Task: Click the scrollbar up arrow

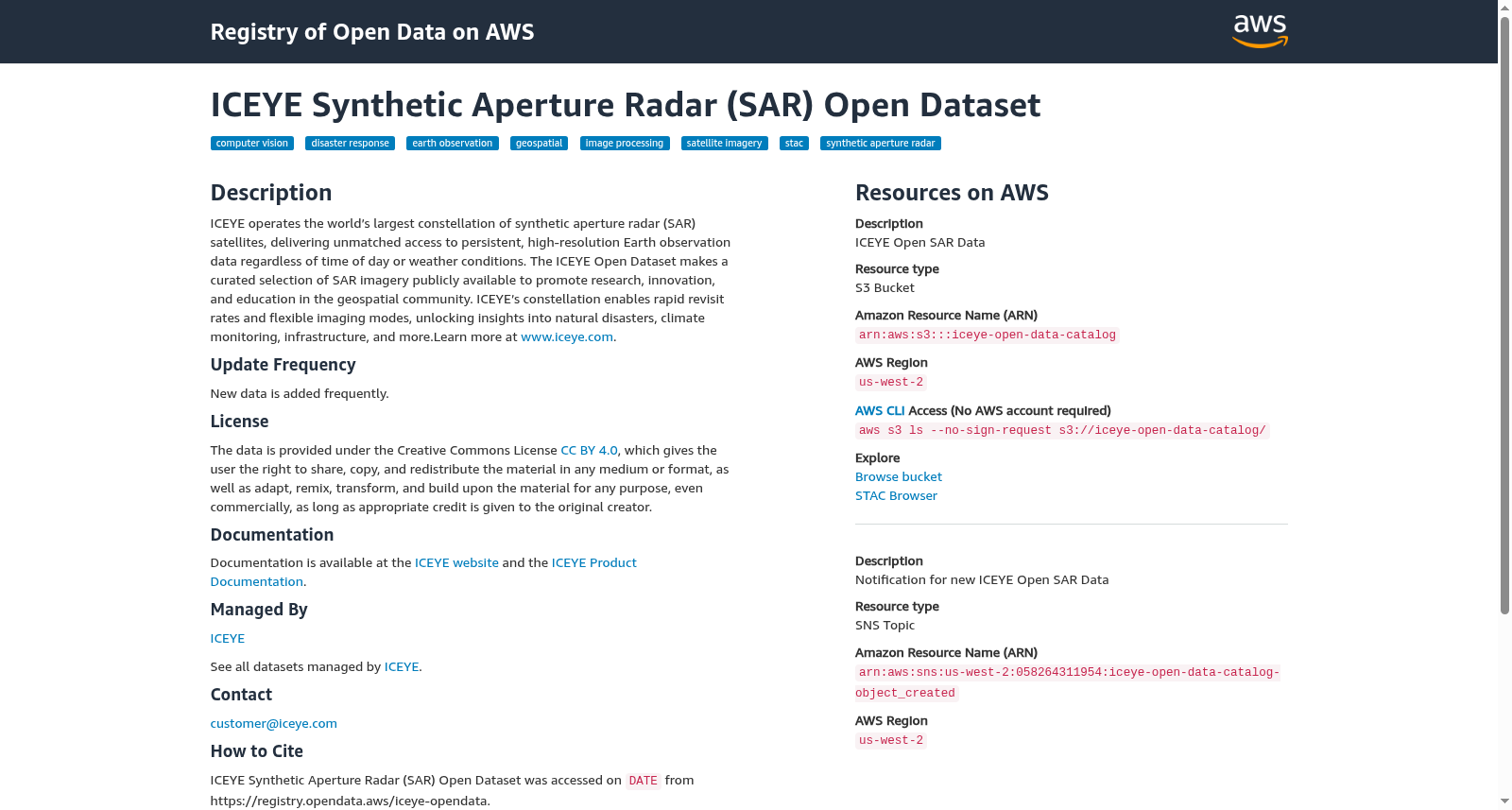Action: click(1504, 8)
